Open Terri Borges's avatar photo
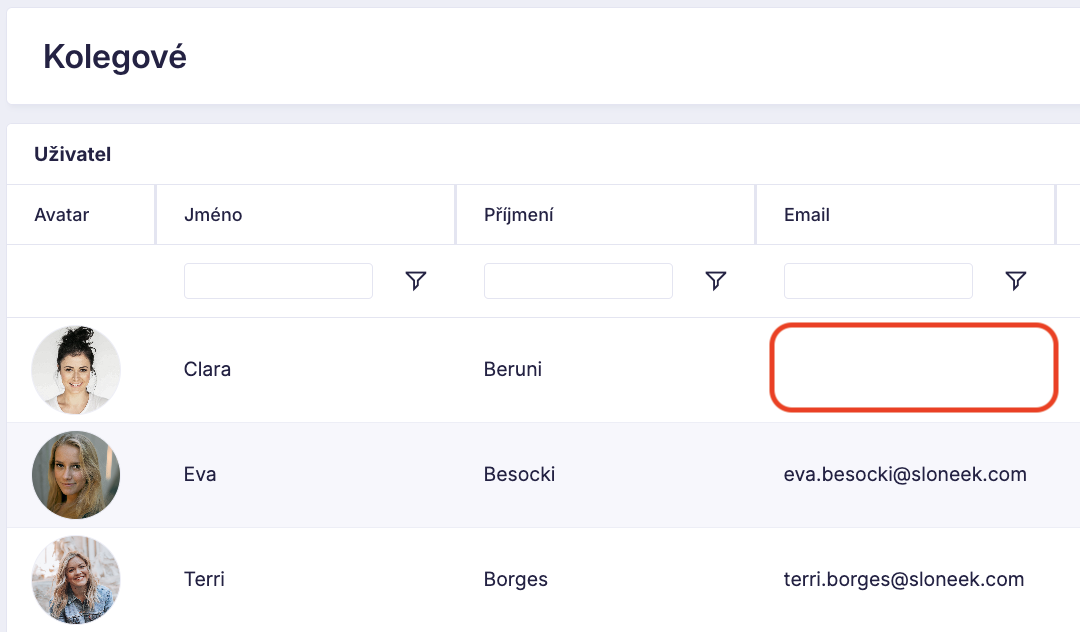 point(76,580)
